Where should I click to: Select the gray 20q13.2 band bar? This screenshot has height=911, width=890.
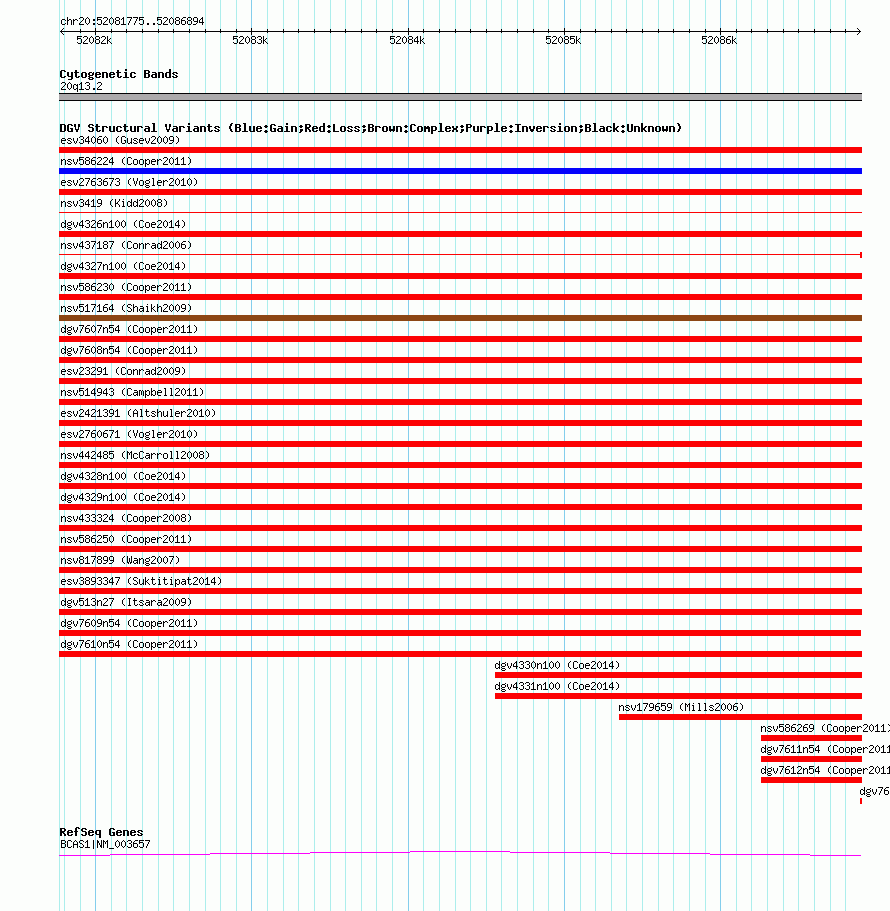coord(460,97)
